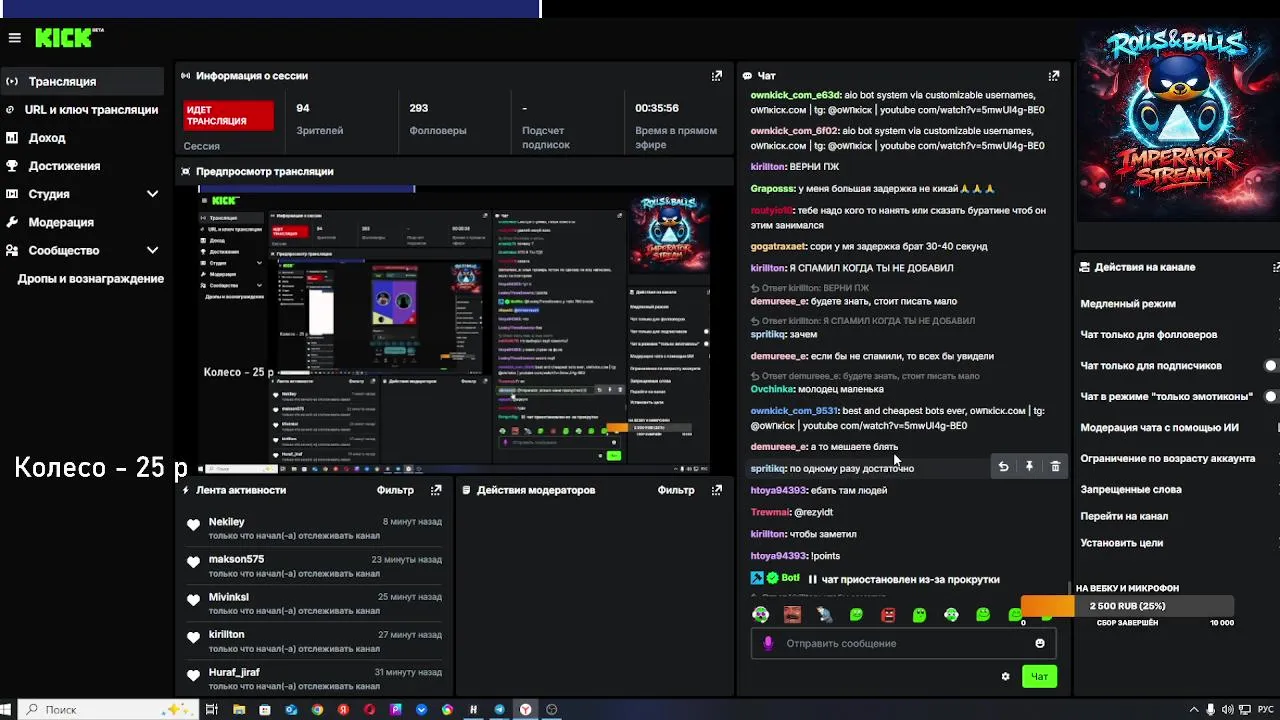This screenshot has width=1280, height=720.
Task: Expand the Студия sidebar section chevron
Action: click(x=152, y=194)
